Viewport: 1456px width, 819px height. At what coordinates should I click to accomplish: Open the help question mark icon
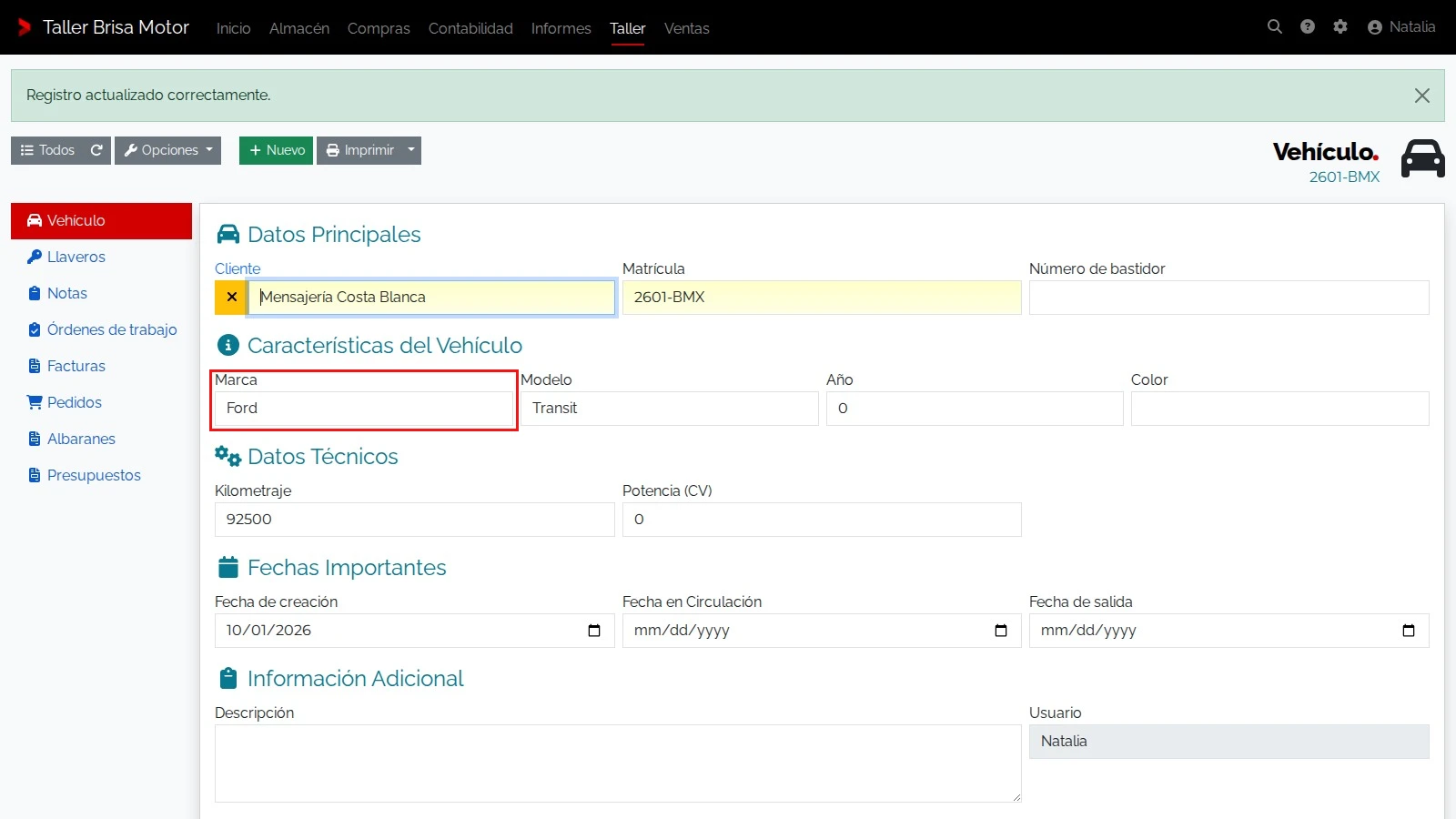coord(1308,27)
